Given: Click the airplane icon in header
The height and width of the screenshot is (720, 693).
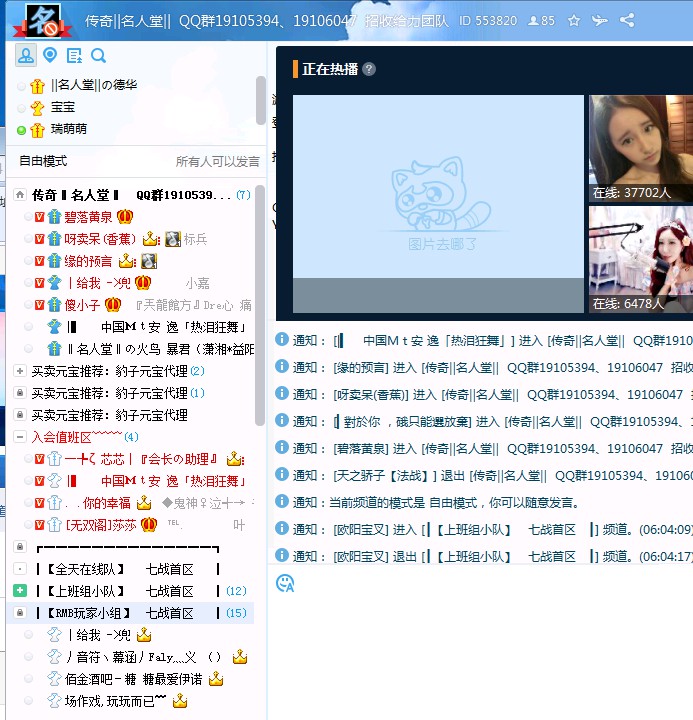Looking at the screenshot, I should (x=600, y=20).
